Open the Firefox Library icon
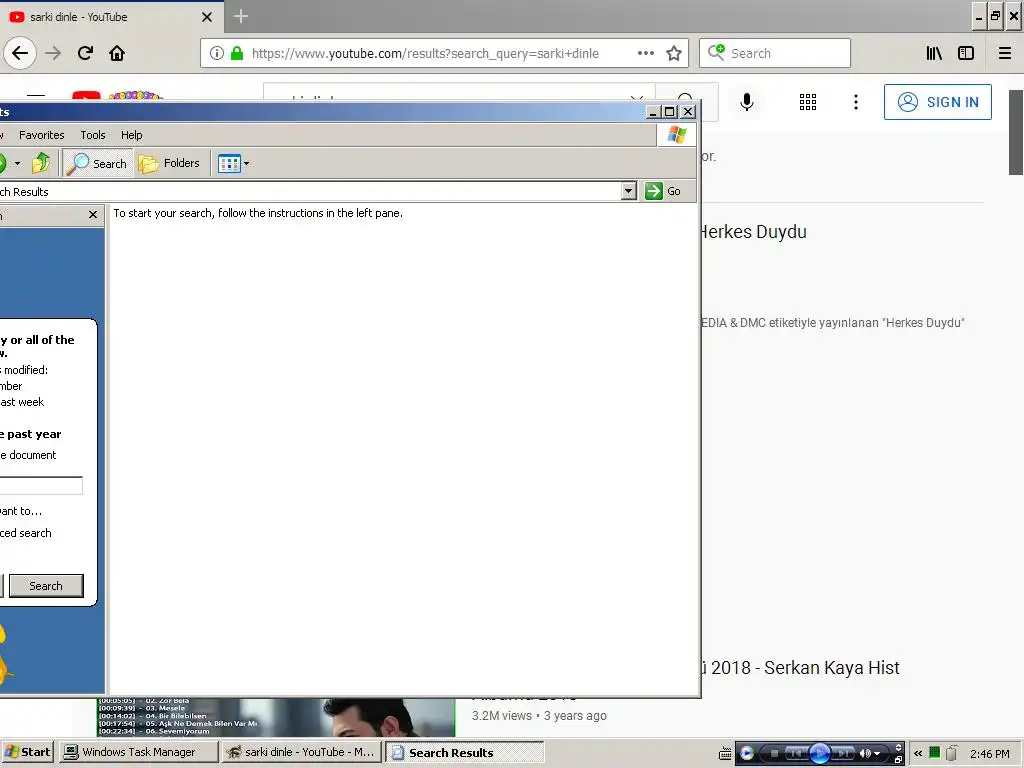Screen dimensions: 1024x768 click(934, 54)
